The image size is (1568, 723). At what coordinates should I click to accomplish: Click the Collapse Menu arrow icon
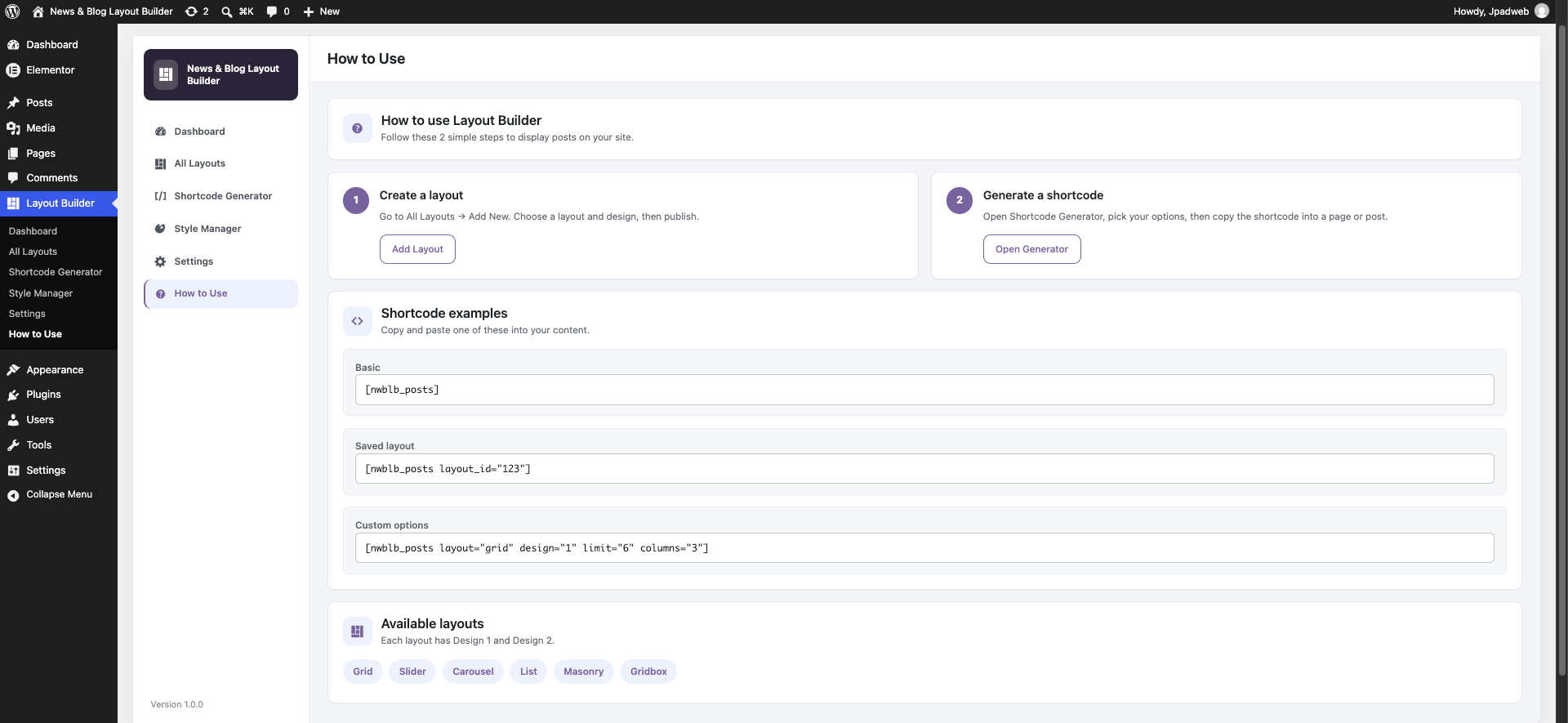point(13,495)
